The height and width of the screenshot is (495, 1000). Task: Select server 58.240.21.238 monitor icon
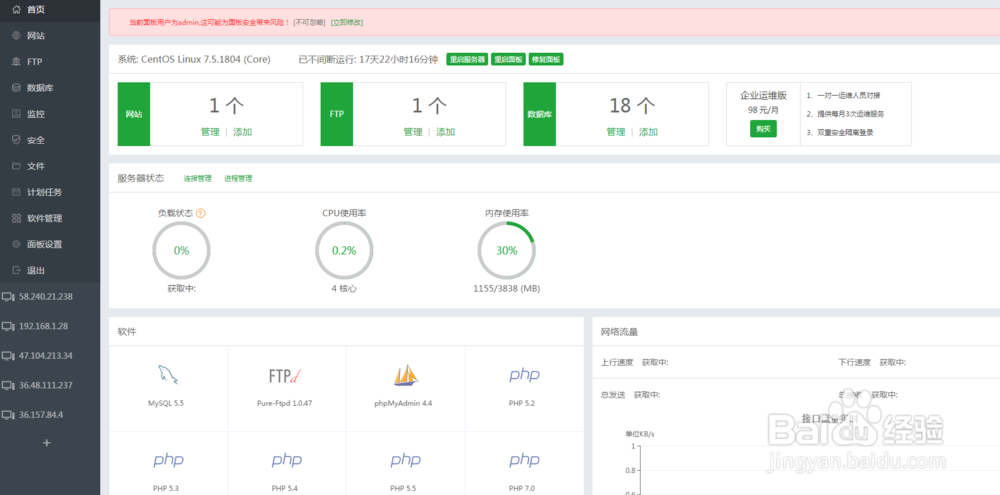pyautogui.click(x=8, y=297)
